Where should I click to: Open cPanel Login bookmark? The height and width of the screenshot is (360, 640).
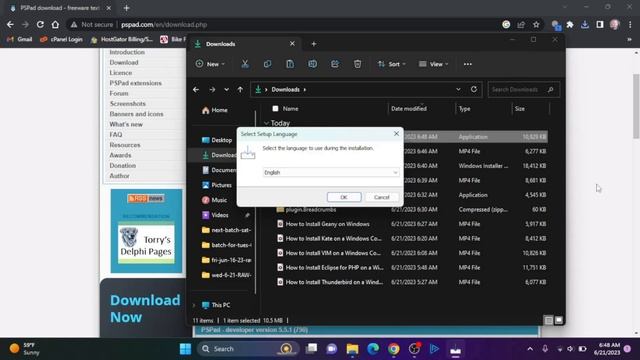click(61, 40)
